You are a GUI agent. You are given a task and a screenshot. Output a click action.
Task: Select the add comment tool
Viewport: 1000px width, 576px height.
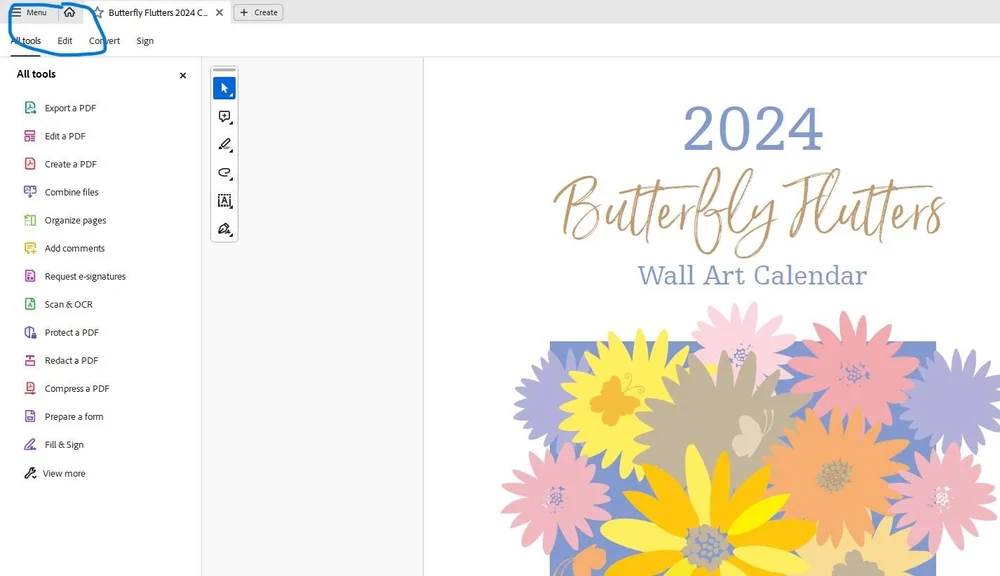click(224, 116)
